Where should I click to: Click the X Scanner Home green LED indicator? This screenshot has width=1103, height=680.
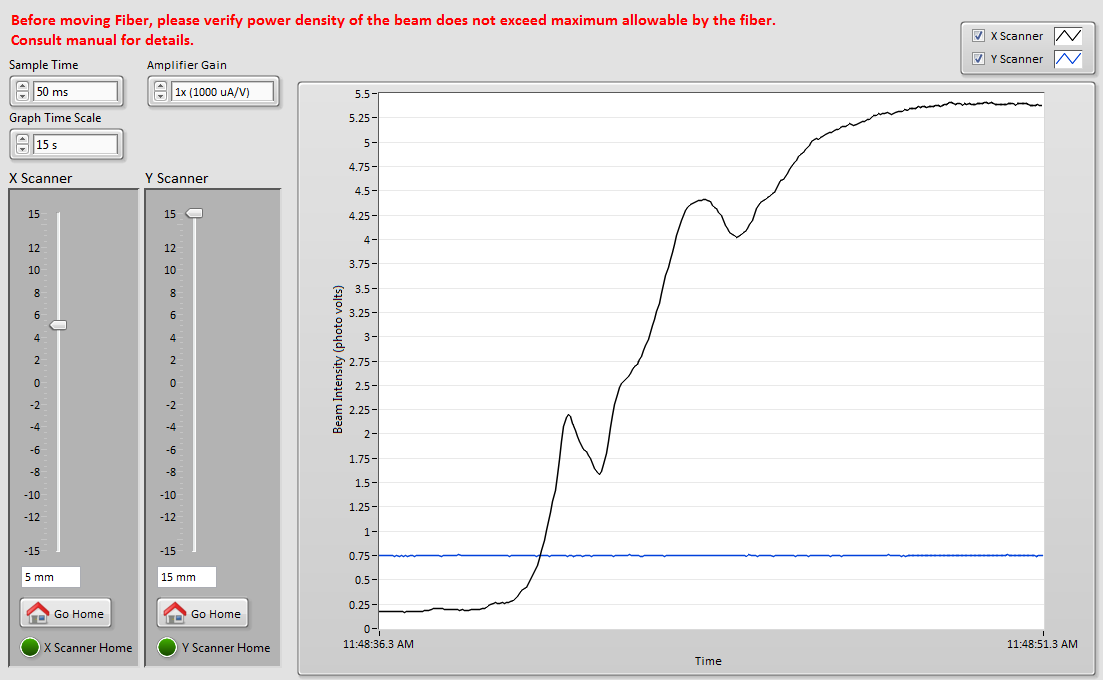tap(30, 647)
